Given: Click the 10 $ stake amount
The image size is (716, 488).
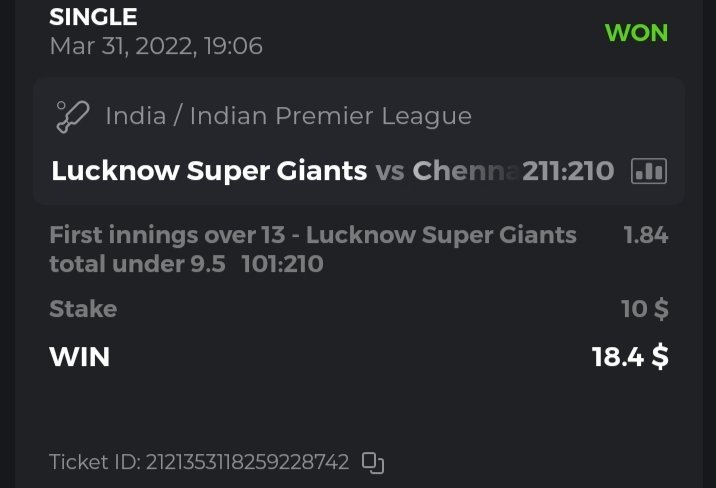Looking at the screenshot, I should coord(644,309).
